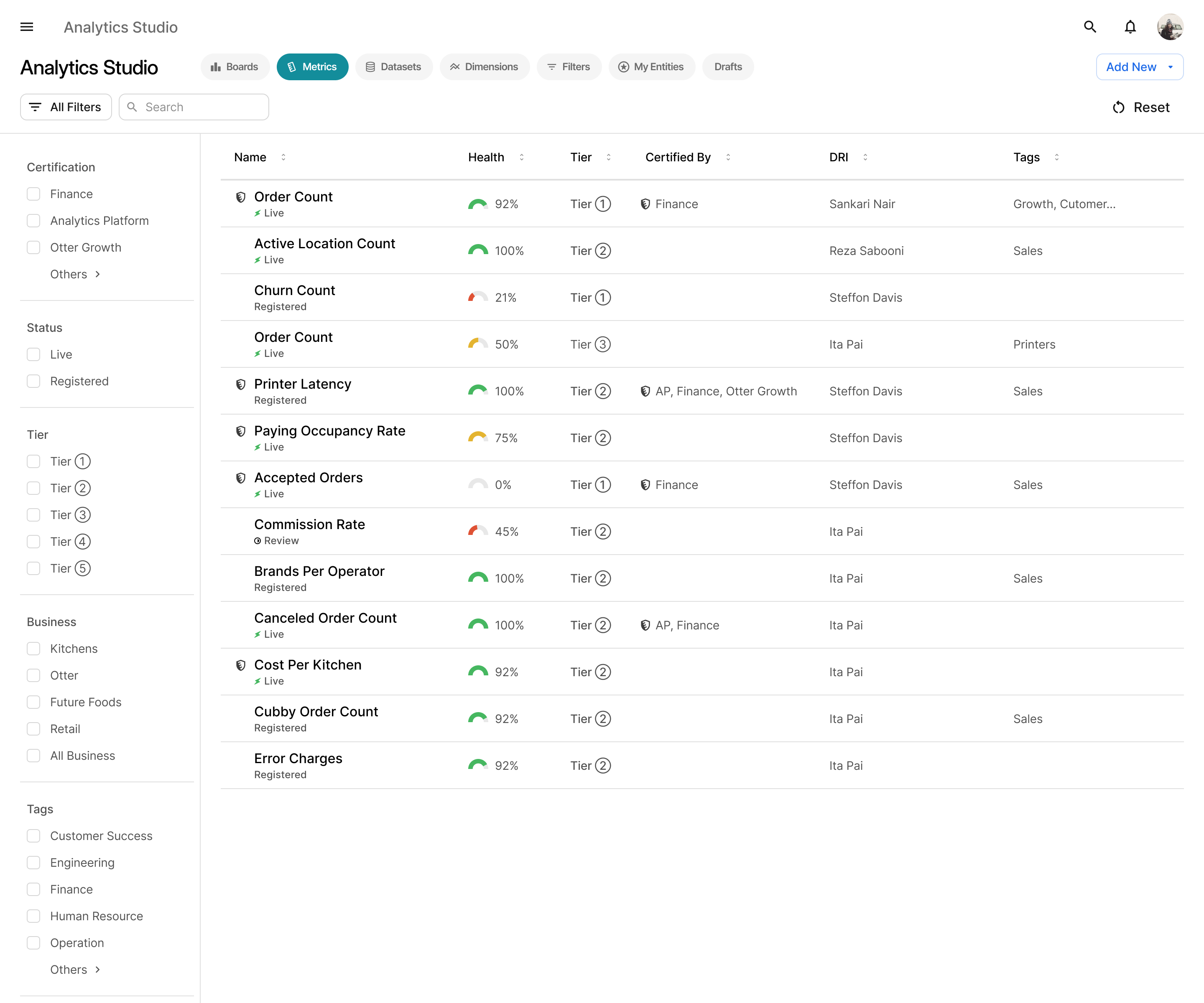Sort by the Certified By column
The width and height of the screenshot is (1204, 1003).
point(727,157)
